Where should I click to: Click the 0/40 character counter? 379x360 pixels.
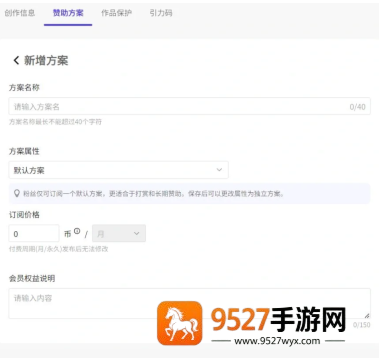(357, 107)
